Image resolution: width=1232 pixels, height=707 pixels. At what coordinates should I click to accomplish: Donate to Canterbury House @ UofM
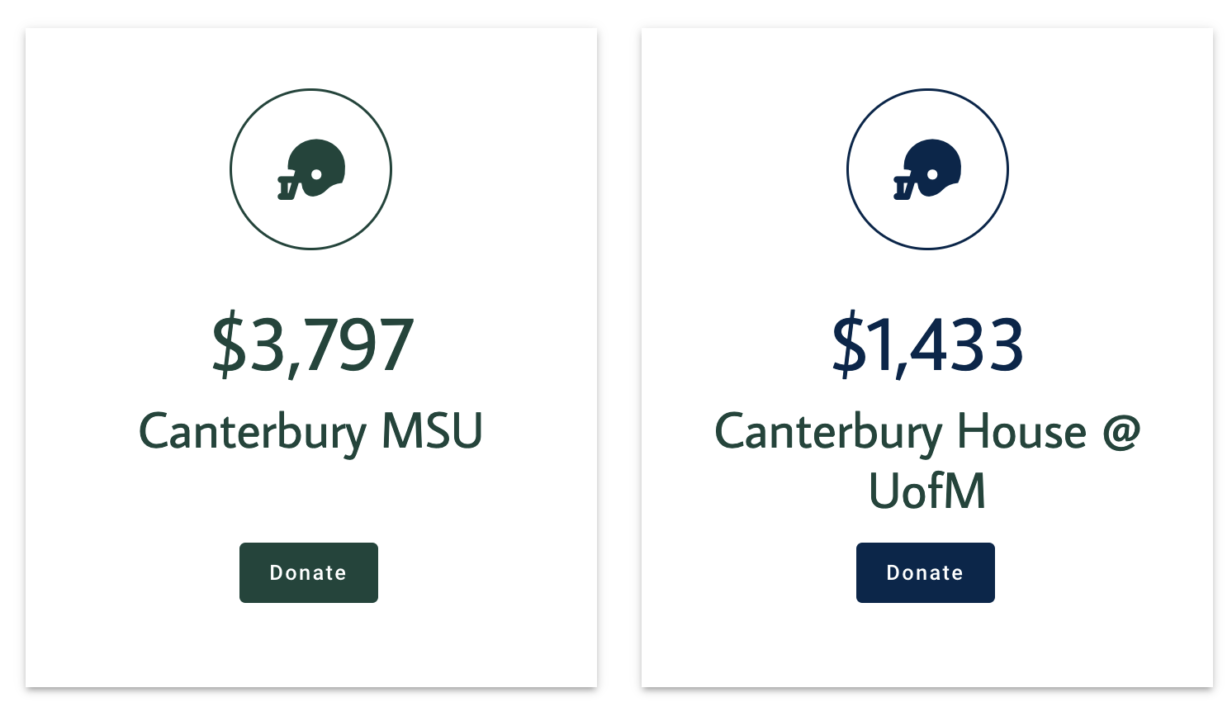[x=925, y=573]
